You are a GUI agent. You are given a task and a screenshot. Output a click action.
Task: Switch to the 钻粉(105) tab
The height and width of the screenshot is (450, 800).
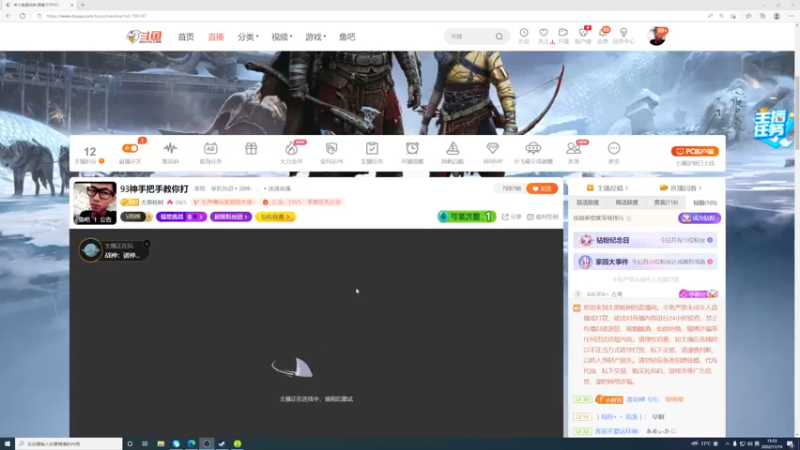pyautogui.click(x=705, y=203)
